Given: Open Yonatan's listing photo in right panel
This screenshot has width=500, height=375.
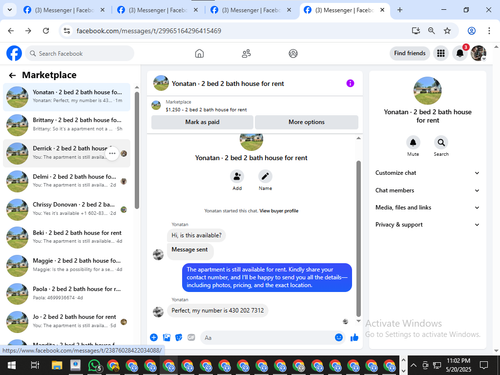Looking at the screenshot, I should click(x=427, y=91).
